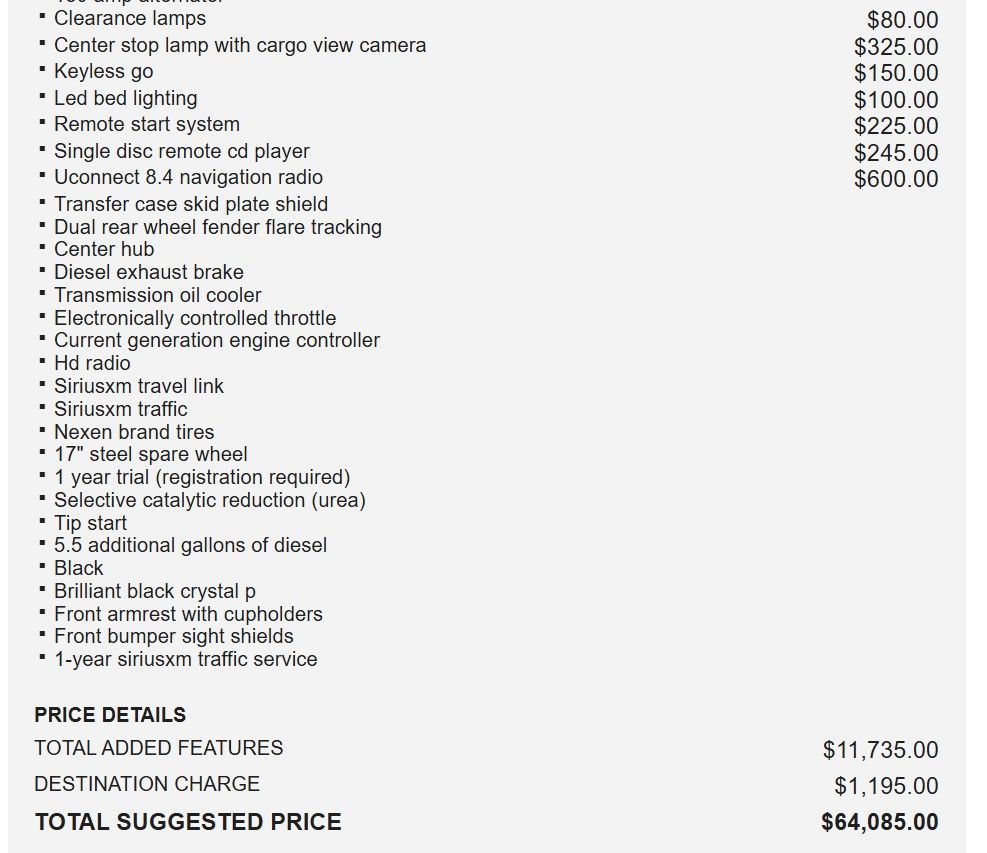Select Single disc remote cd player text
Image resolution: width=987 pixels, height=853 pixels.
coord(181,151)
